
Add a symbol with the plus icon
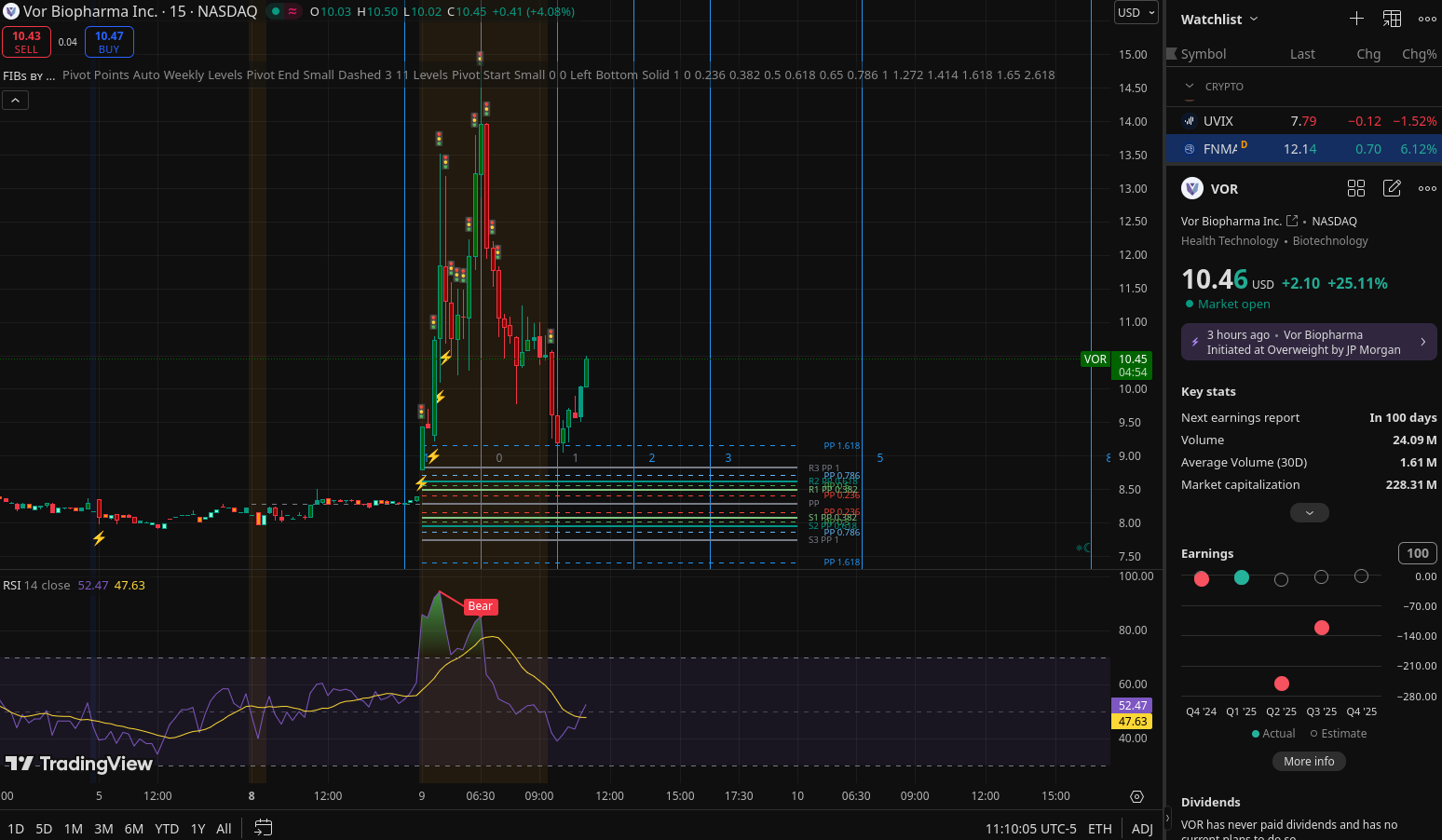(1356, 19)
